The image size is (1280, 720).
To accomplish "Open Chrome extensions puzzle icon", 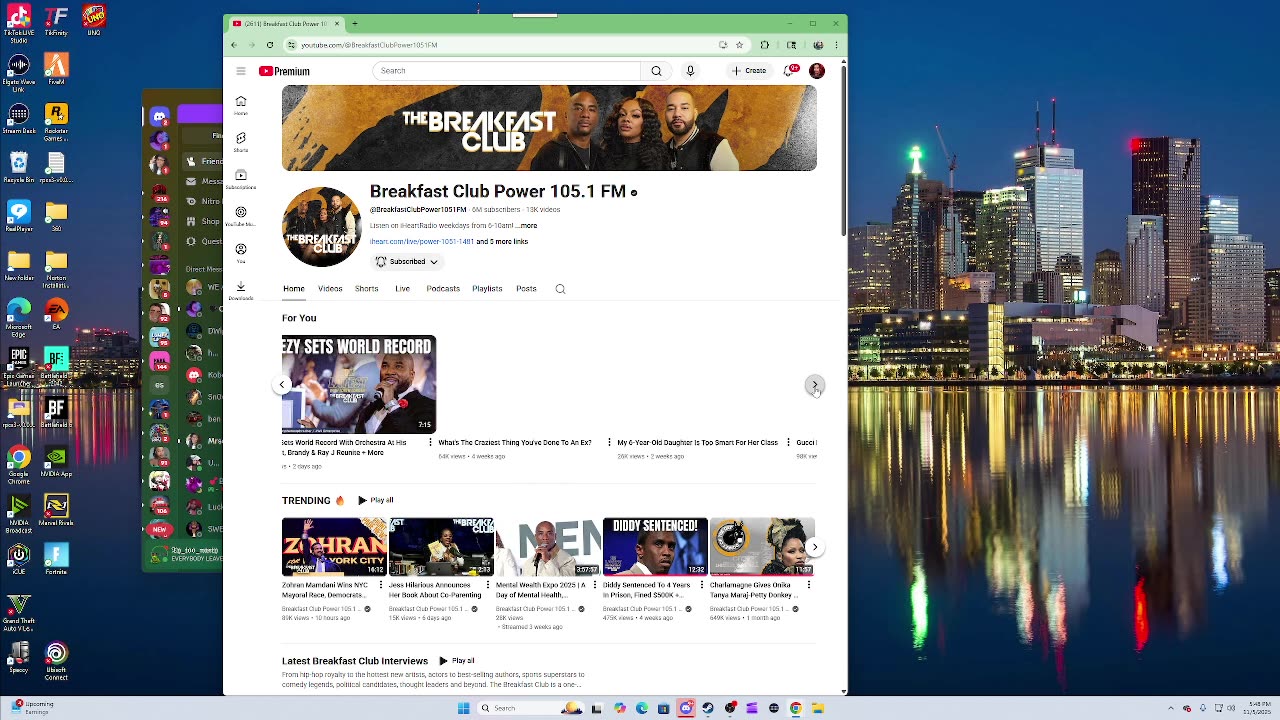I will pyautogui.click(x=765, y=45).
